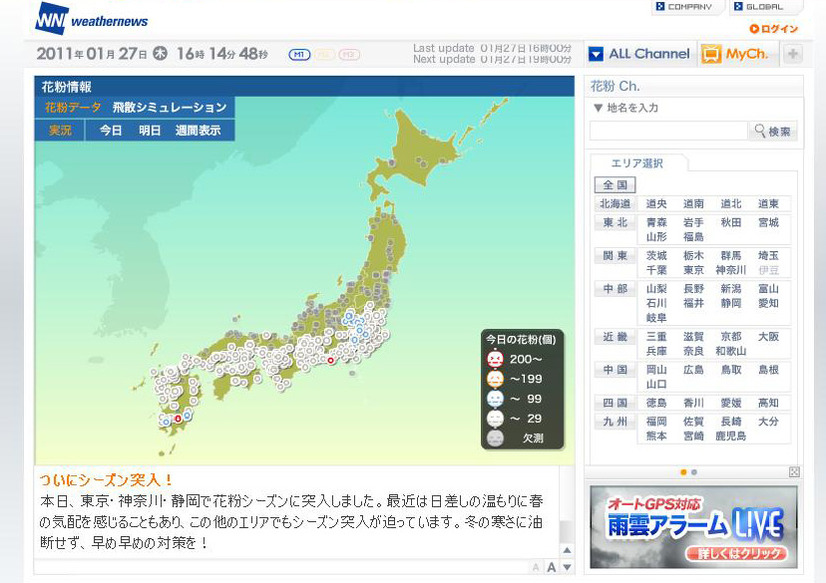Expand the panel with corner icon

(794, 472)
